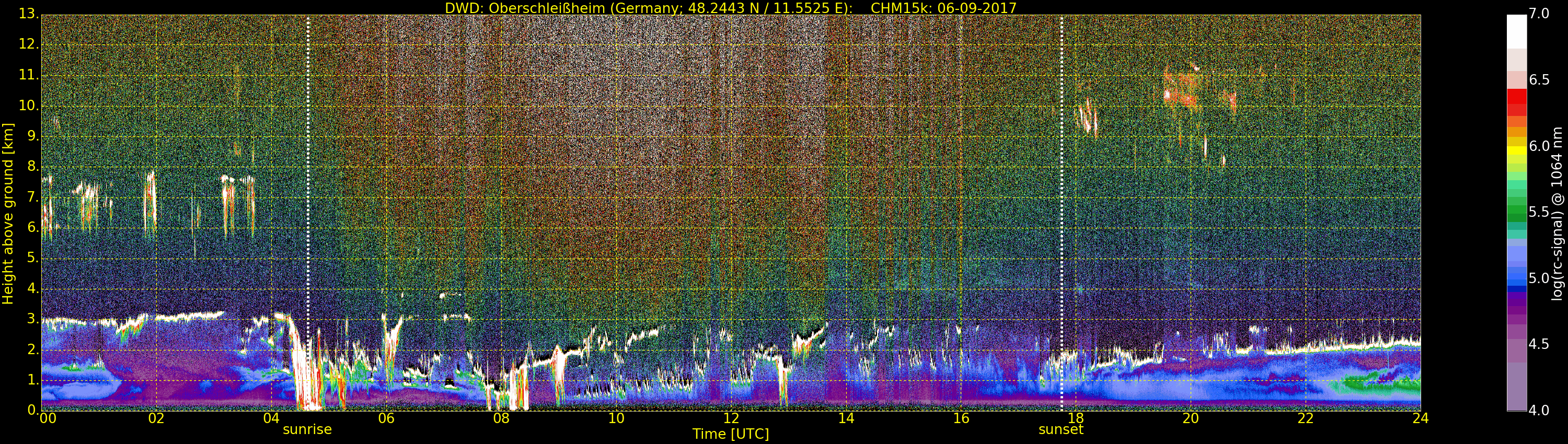Click the sunrise label below the time axis

(x=307, y=429)
